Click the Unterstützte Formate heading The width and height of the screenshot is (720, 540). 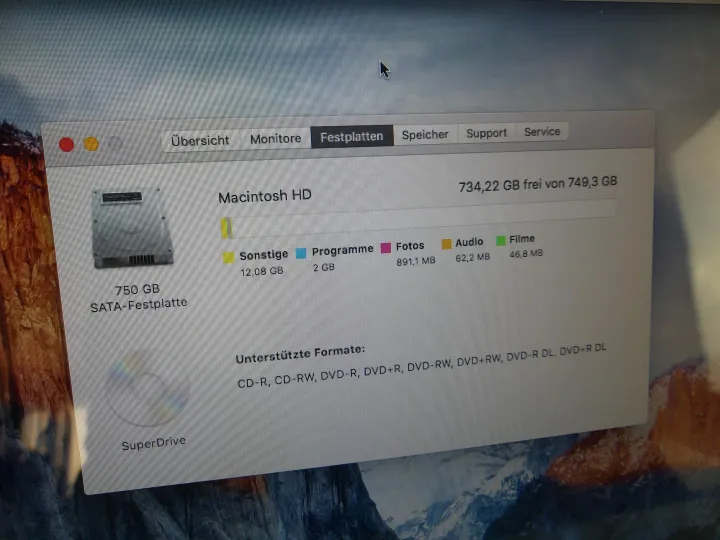tap(300, 354)
